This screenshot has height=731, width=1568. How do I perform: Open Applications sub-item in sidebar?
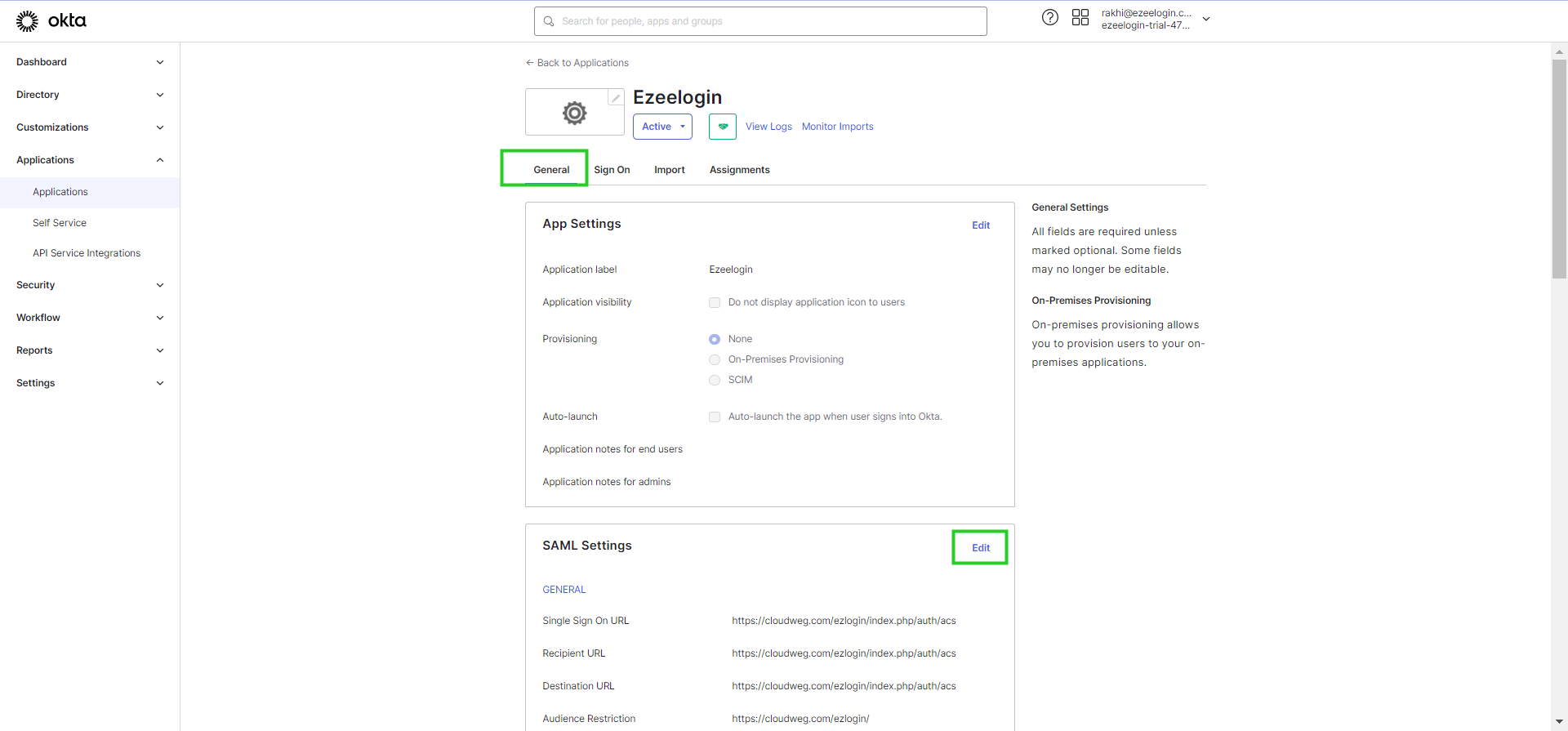point(90,192)
